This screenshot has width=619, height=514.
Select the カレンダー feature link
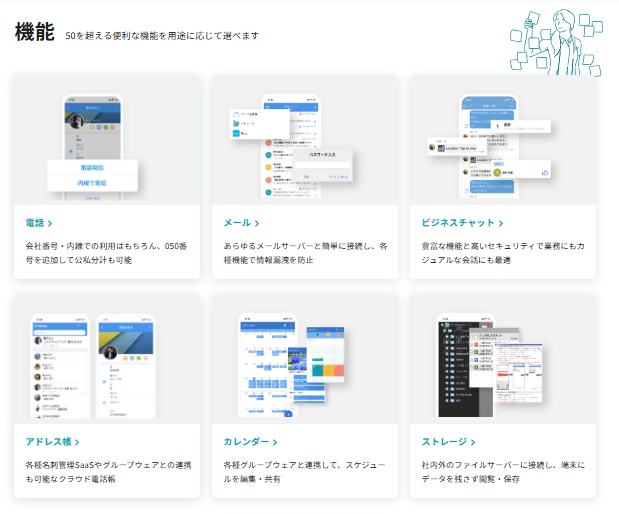[x=247, y=441]
